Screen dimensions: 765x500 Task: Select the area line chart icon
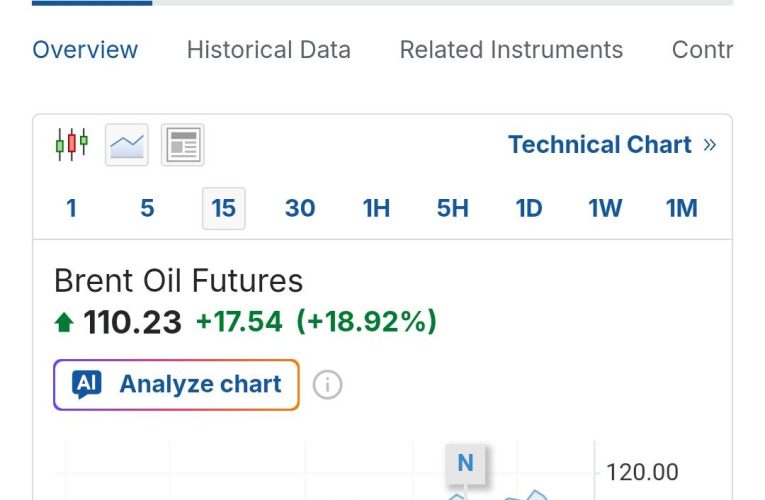coord(127,145)
